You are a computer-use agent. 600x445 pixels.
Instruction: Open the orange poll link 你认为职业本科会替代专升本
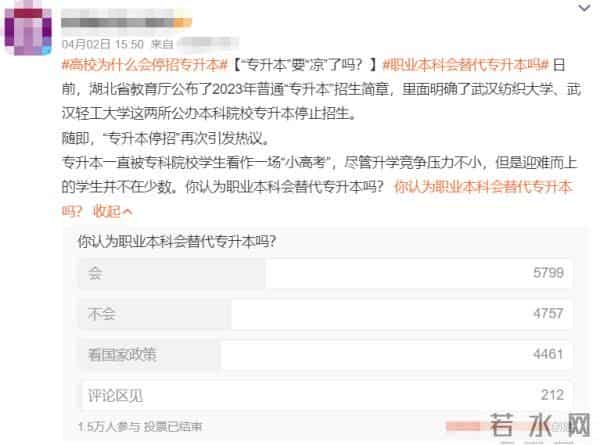[x=483, y=187]
